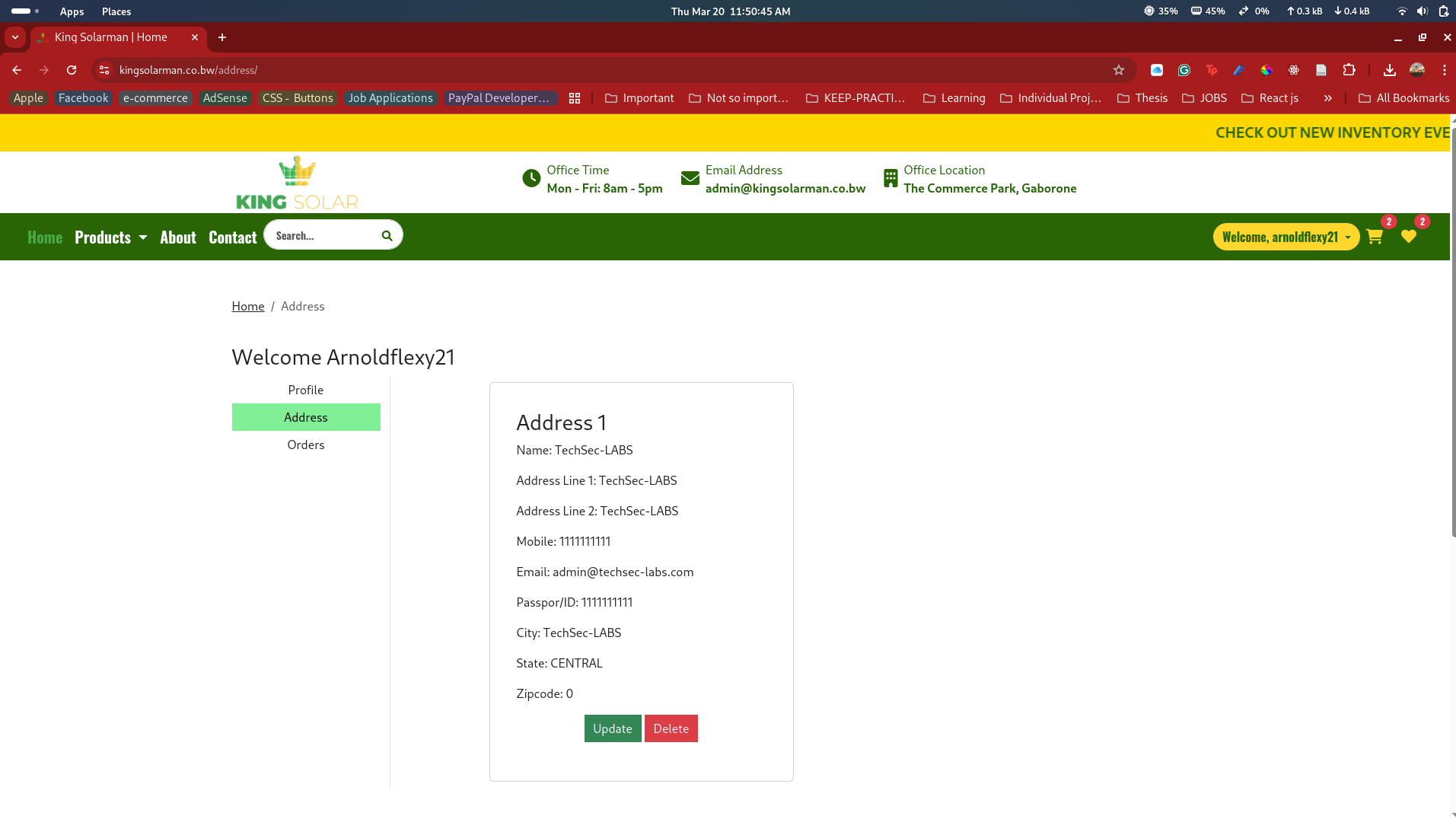The width and height of the screenshot is (1456, 819).
Task: Open the Welcome, arnoldflexy21 user dropdown
Action: pyautogui.click(x=1286, y=237)
